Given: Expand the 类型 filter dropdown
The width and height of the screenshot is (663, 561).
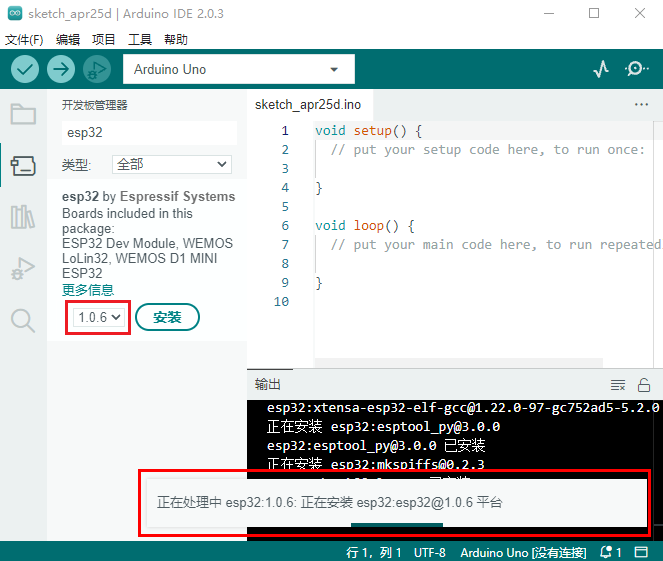Looking at the screenshot, I should [x=172, y=164].
